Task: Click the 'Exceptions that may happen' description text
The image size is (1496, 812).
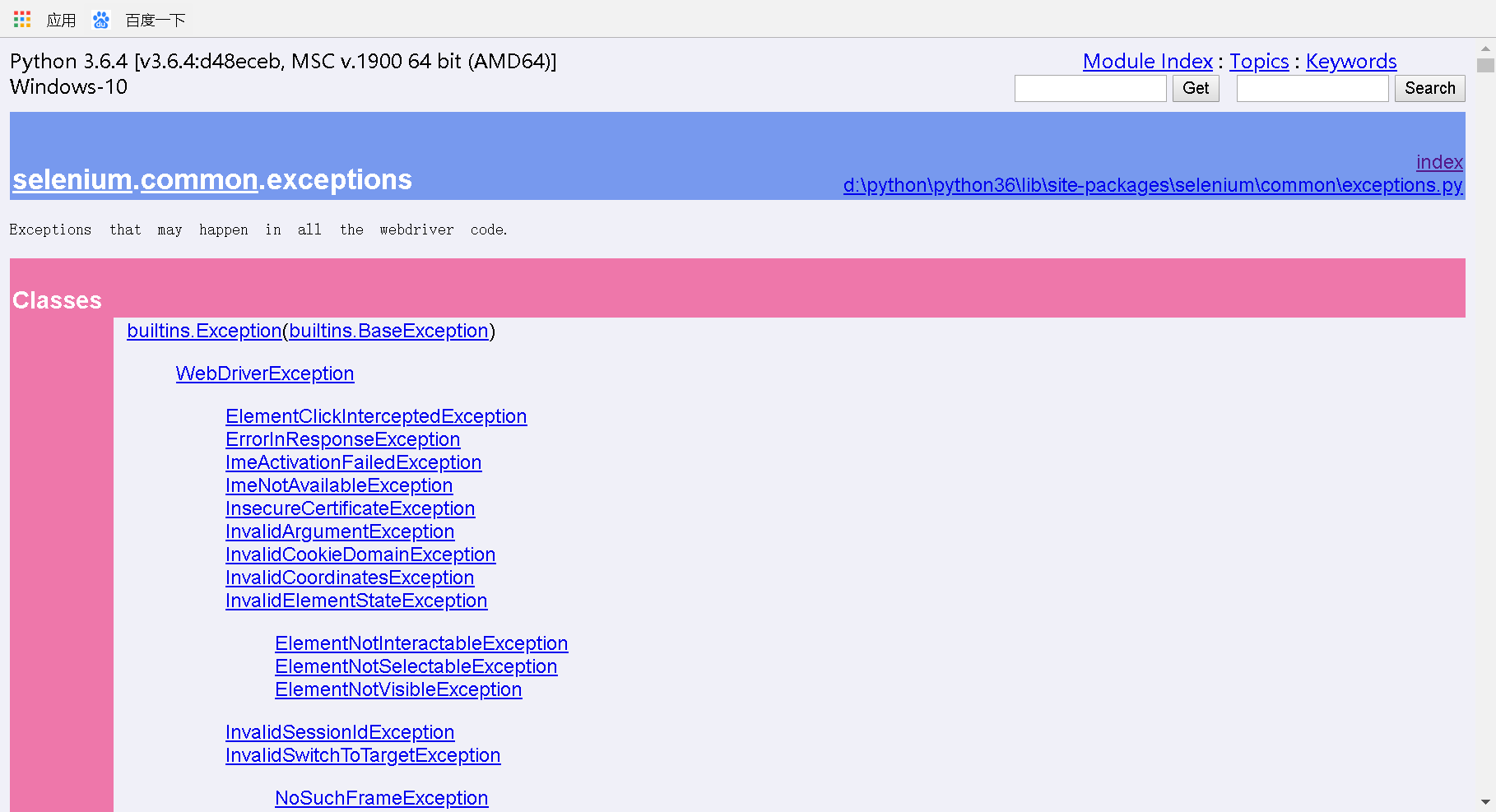Action: (x=258, y=230)
